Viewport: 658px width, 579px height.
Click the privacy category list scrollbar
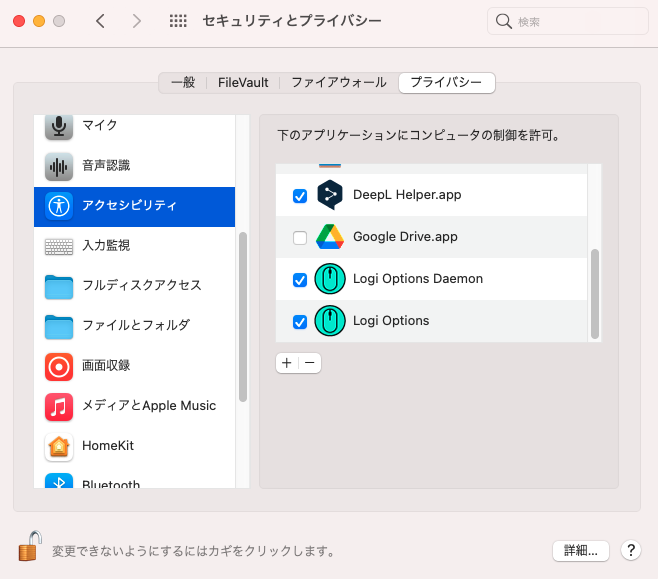click(x=243, y=317)
